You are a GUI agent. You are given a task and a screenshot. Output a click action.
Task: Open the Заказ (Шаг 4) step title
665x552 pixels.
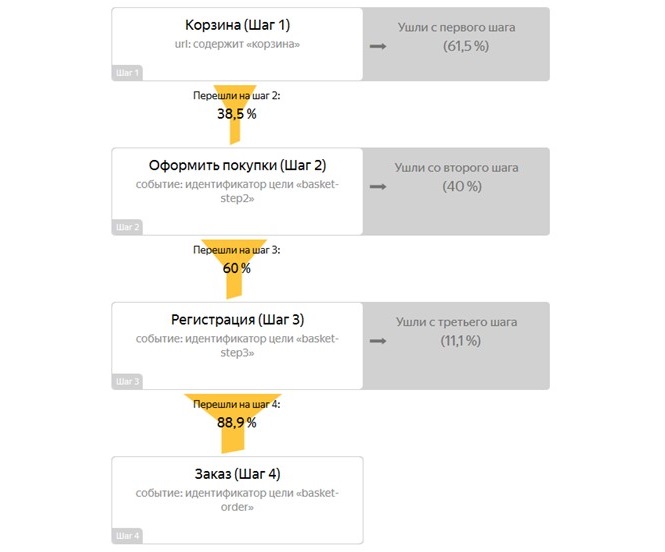point(238,474)
